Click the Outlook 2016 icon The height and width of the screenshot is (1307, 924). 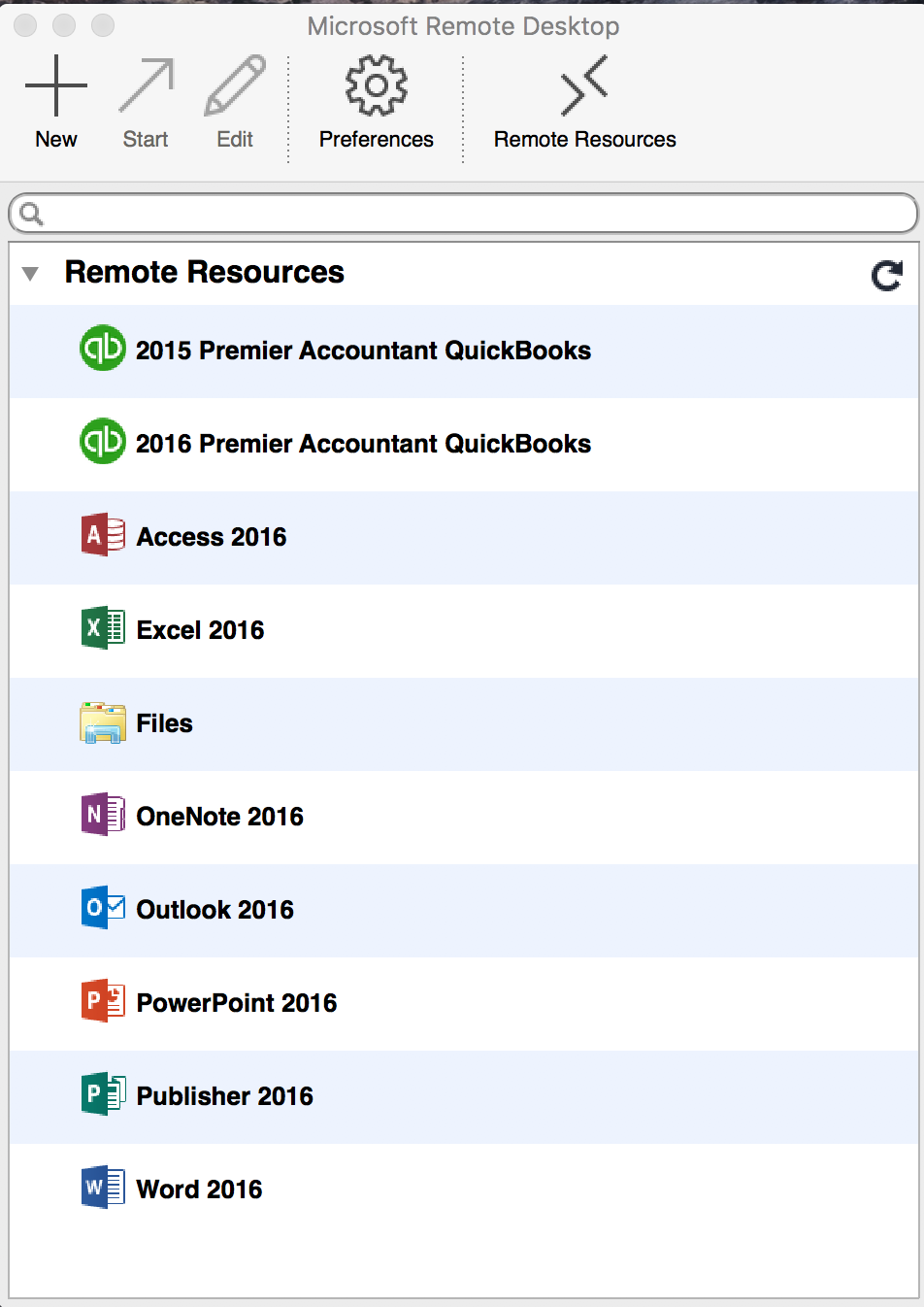tap(103, 908)
